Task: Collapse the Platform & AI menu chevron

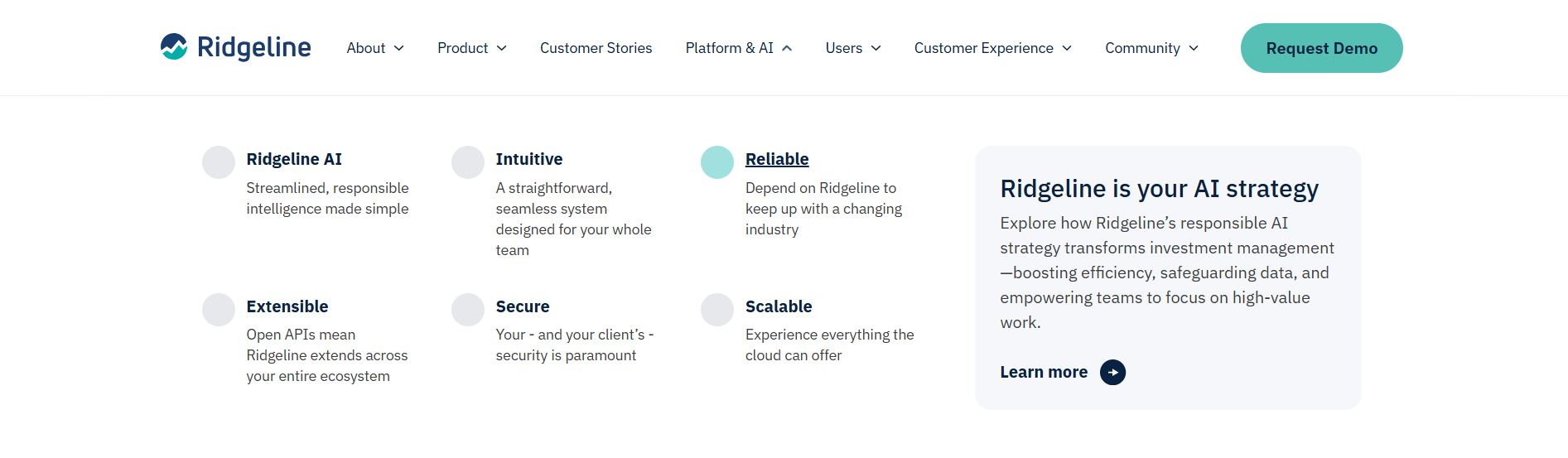Action: [x=787, y=48]
